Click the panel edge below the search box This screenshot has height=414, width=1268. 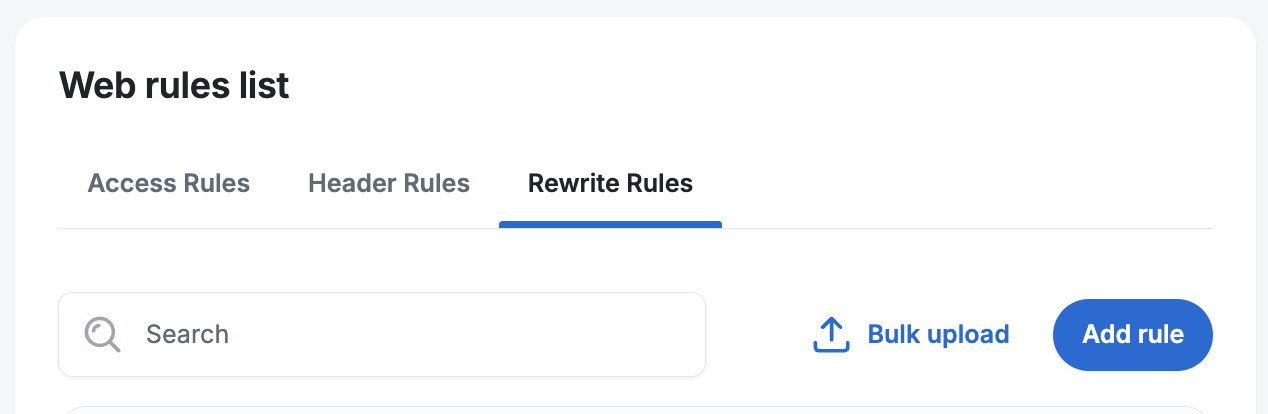635,409
